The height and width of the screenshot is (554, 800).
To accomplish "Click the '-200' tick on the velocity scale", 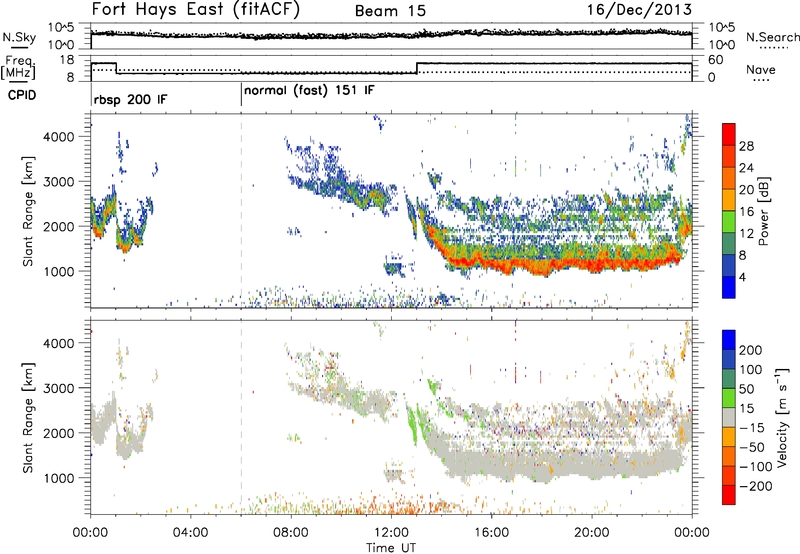I will point(756,486).
